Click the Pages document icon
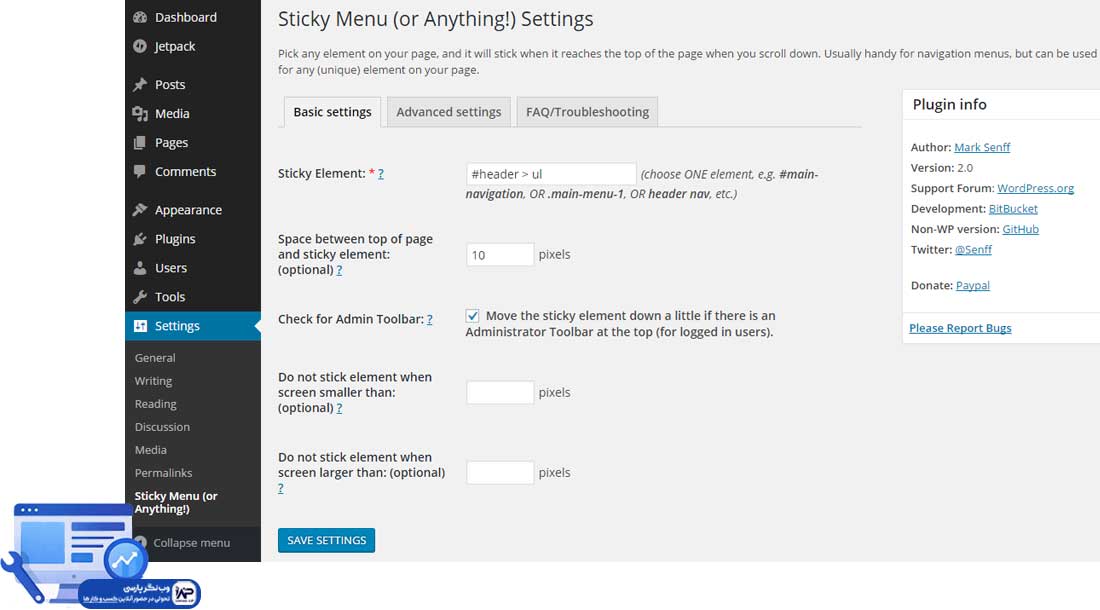 point(140,143)
